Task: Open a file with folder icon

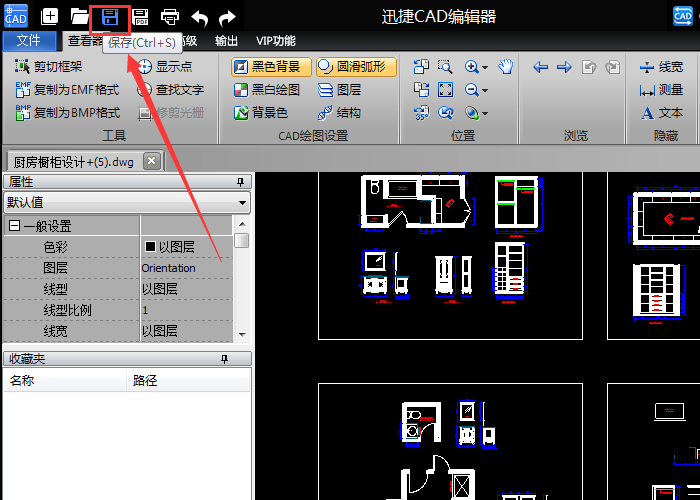Action: coord(79,17)
